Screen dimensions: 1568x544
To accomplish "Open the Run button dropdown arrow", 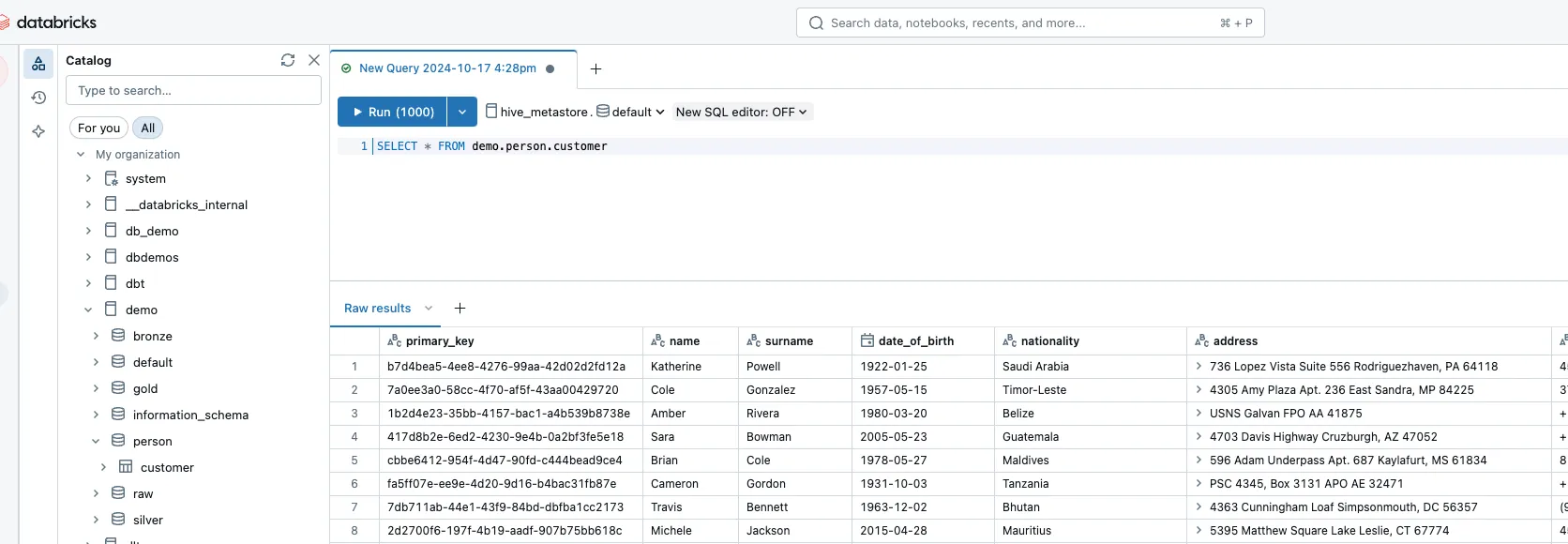I will pos(462,112).
